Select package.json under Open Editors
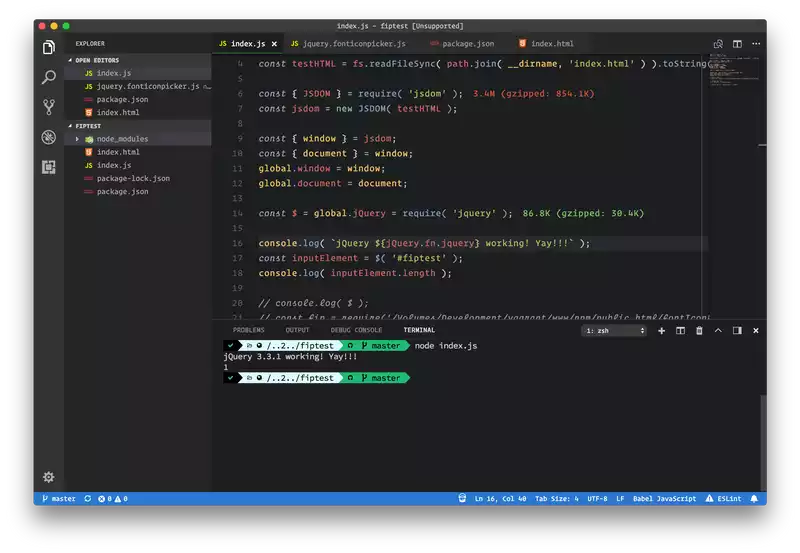 click(138, 99)
